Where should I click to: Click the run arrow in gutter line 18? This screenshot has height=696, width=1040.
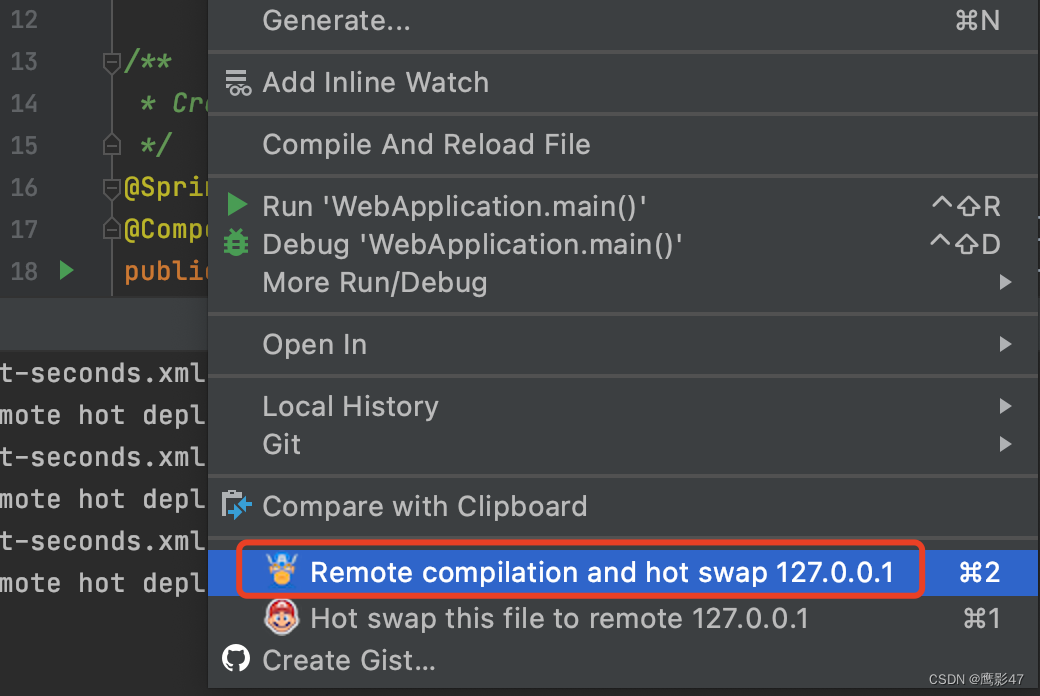[66, 270]
